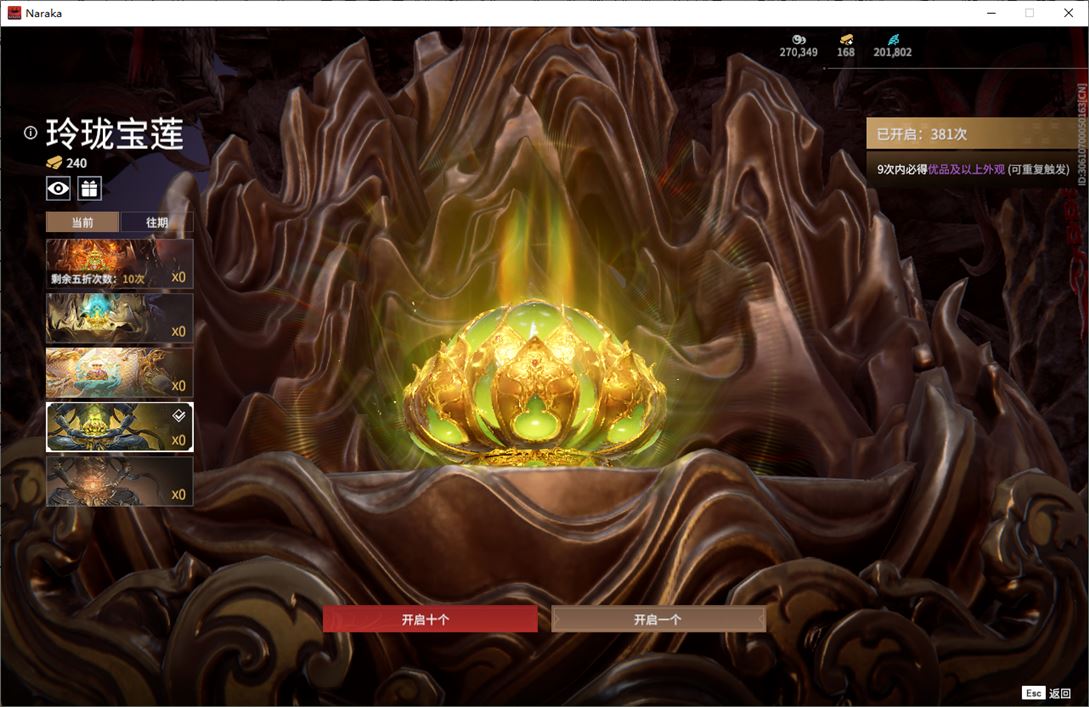Select the golden dragon chest thumbnail
The height and width of the screenshot is (707, 1089).
click(119, 373)
